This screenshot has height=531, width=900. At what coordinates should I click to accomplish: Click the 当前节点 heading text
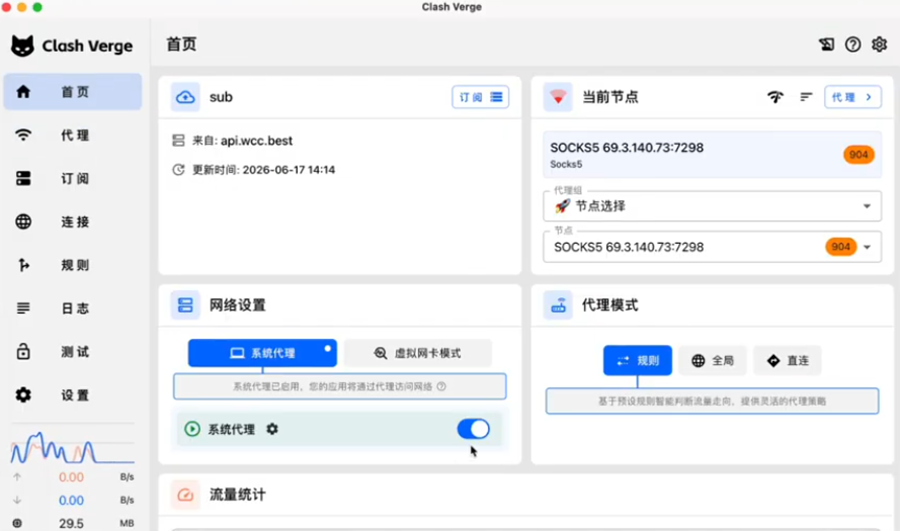[x=610, y=97]
